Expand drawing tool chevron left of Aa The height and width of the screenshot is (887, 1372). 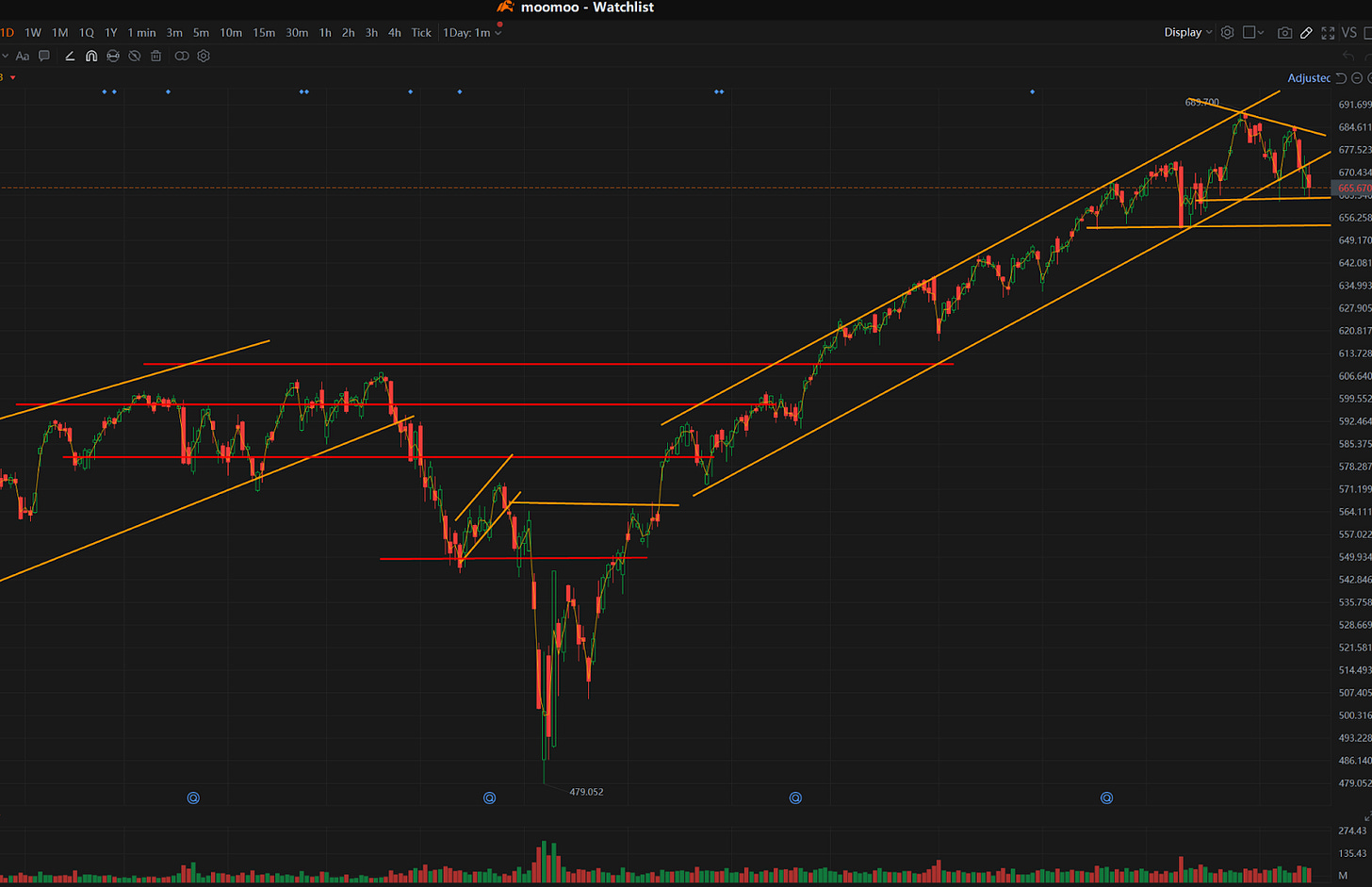[x=5, y=57]
